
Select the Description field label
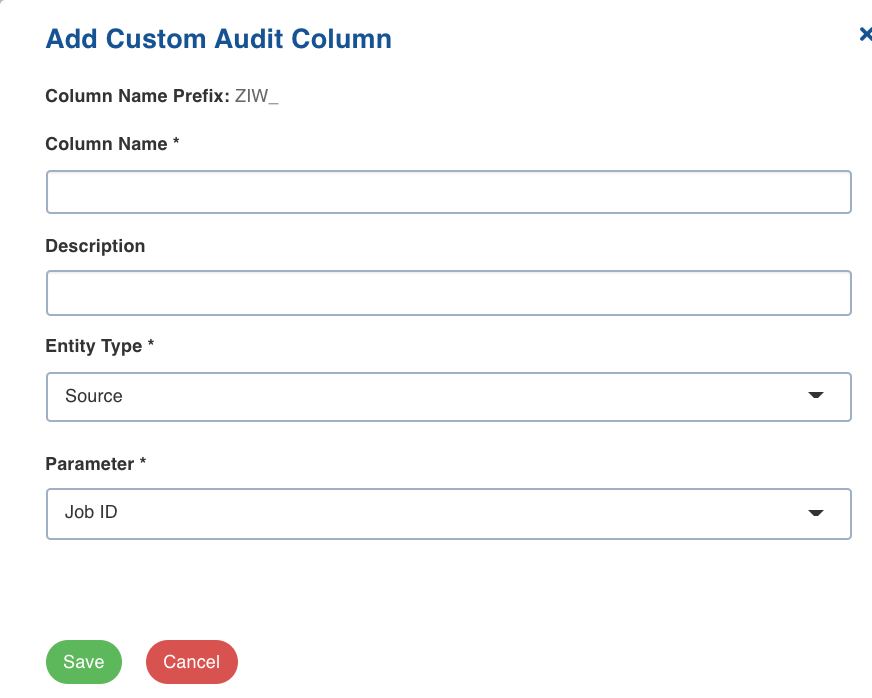[x=95, y=246]
